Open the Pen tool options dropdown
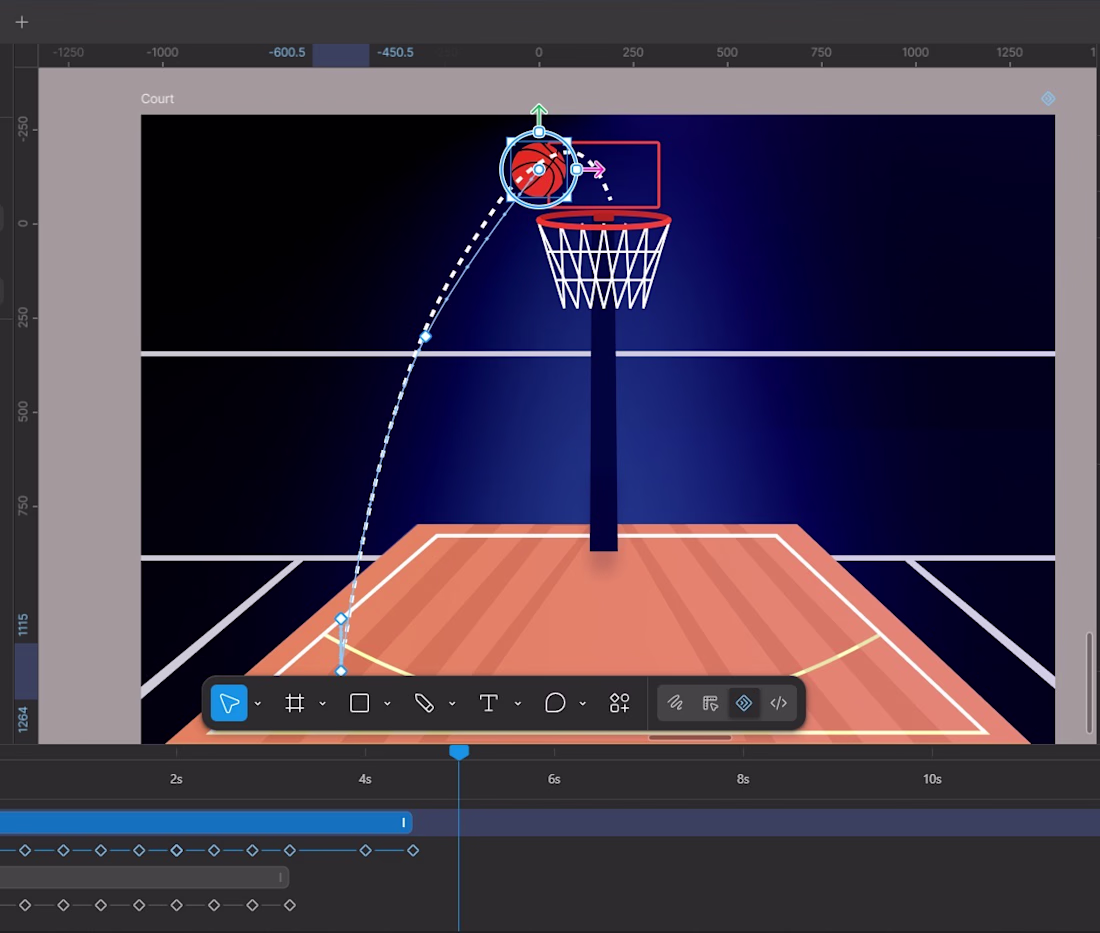The height and width of the screenshot is (933, 1100). (x=452, y=704)
